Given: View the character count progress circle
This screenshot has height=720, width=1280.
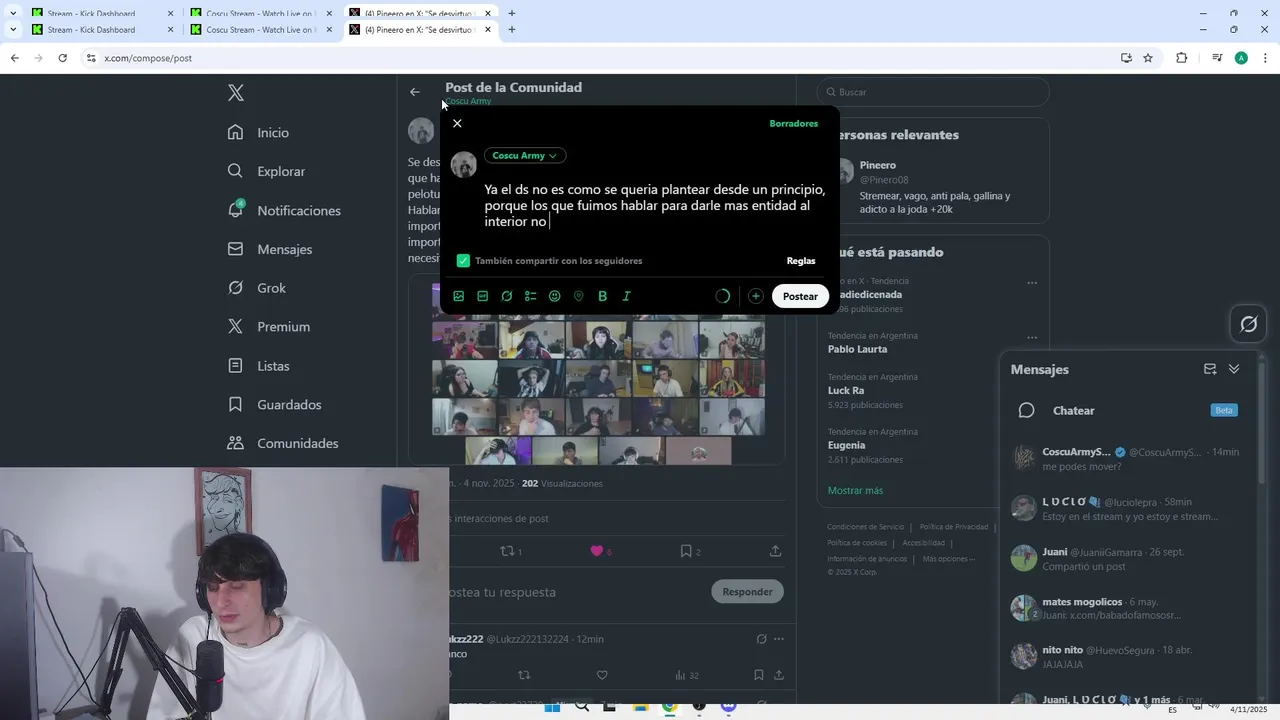Looking at the screenshot, I should 723,296.
